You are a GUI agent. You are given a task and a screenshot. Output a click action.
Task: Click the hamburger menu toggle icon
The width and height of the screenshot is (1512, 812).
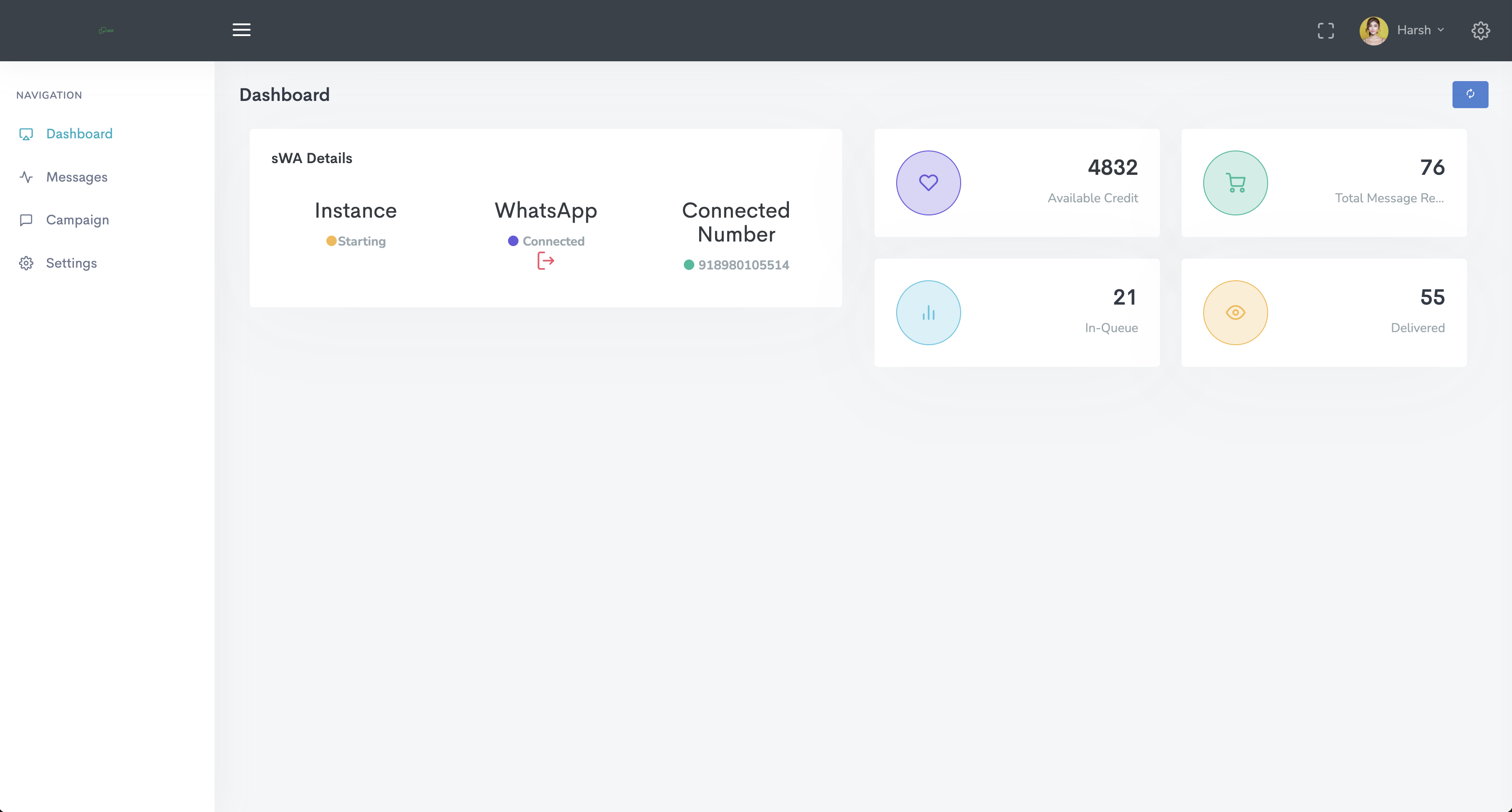pos(241,30)
